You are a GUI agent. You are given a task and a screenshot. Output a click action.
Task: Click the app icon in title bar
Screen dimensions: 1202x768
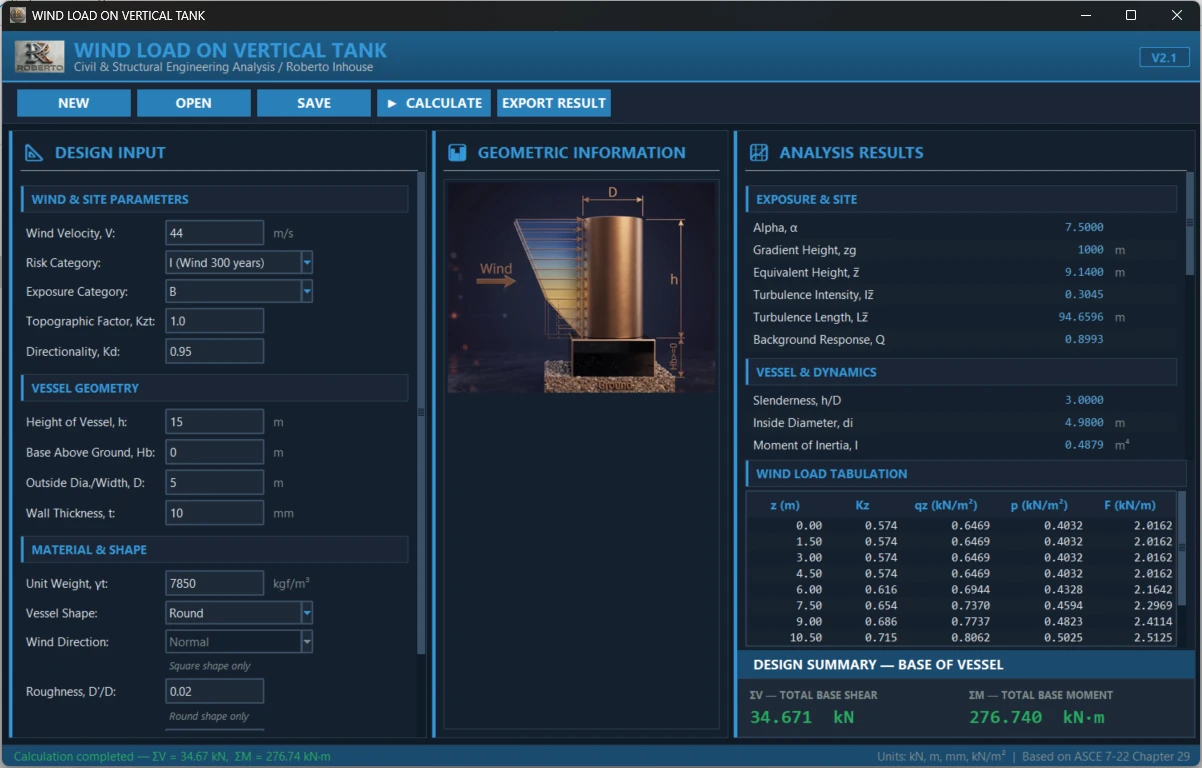(x=17, y=15)
